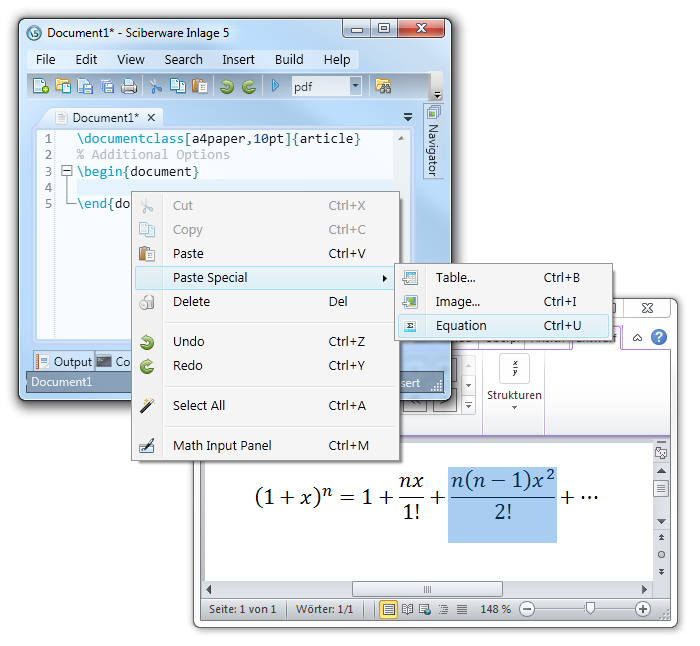Choose Image... in Paste Special submenu

coord(504,302)
